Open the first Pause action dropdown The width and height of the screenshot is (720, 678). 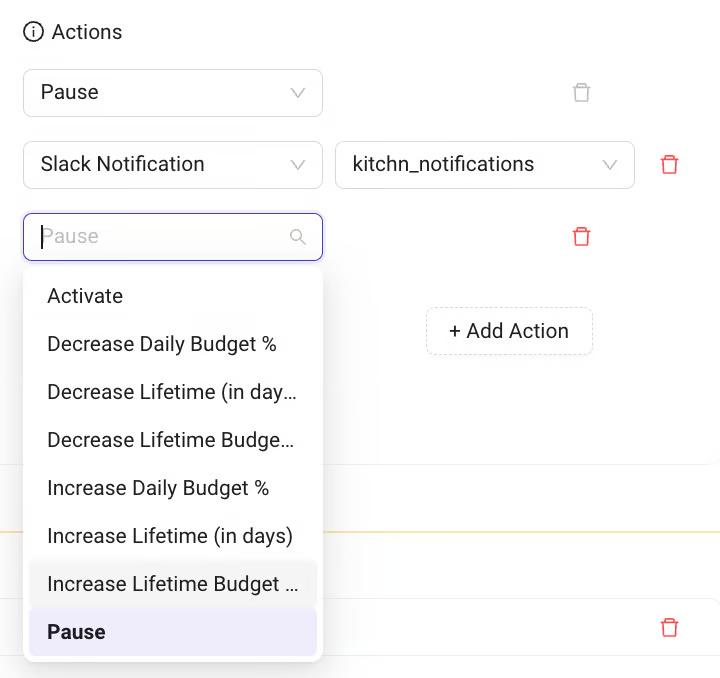click(x=172, y=93)
